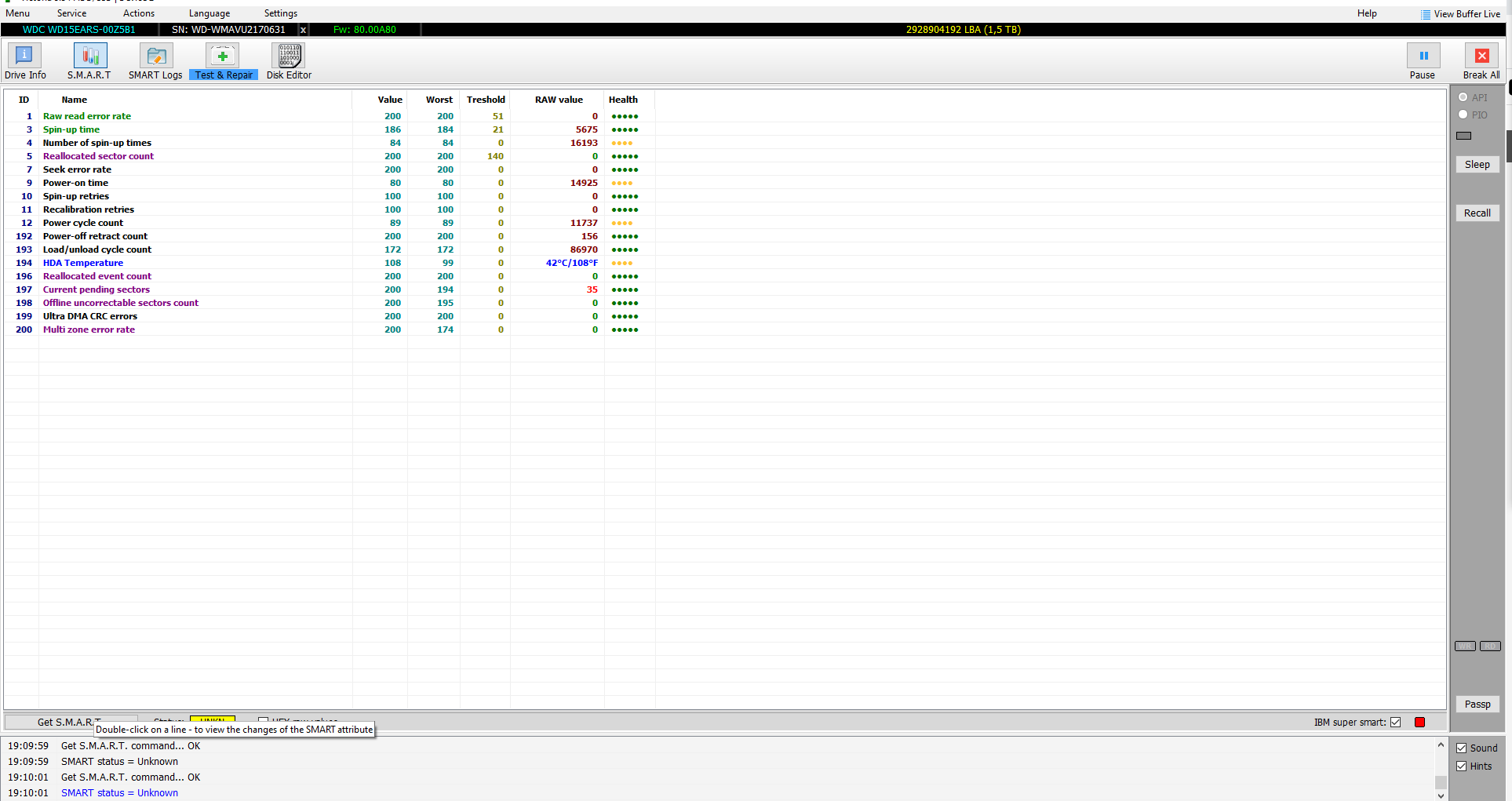Click the Passp button
The width and height of the screenshot is (1512, 801).
point(1477,705)
